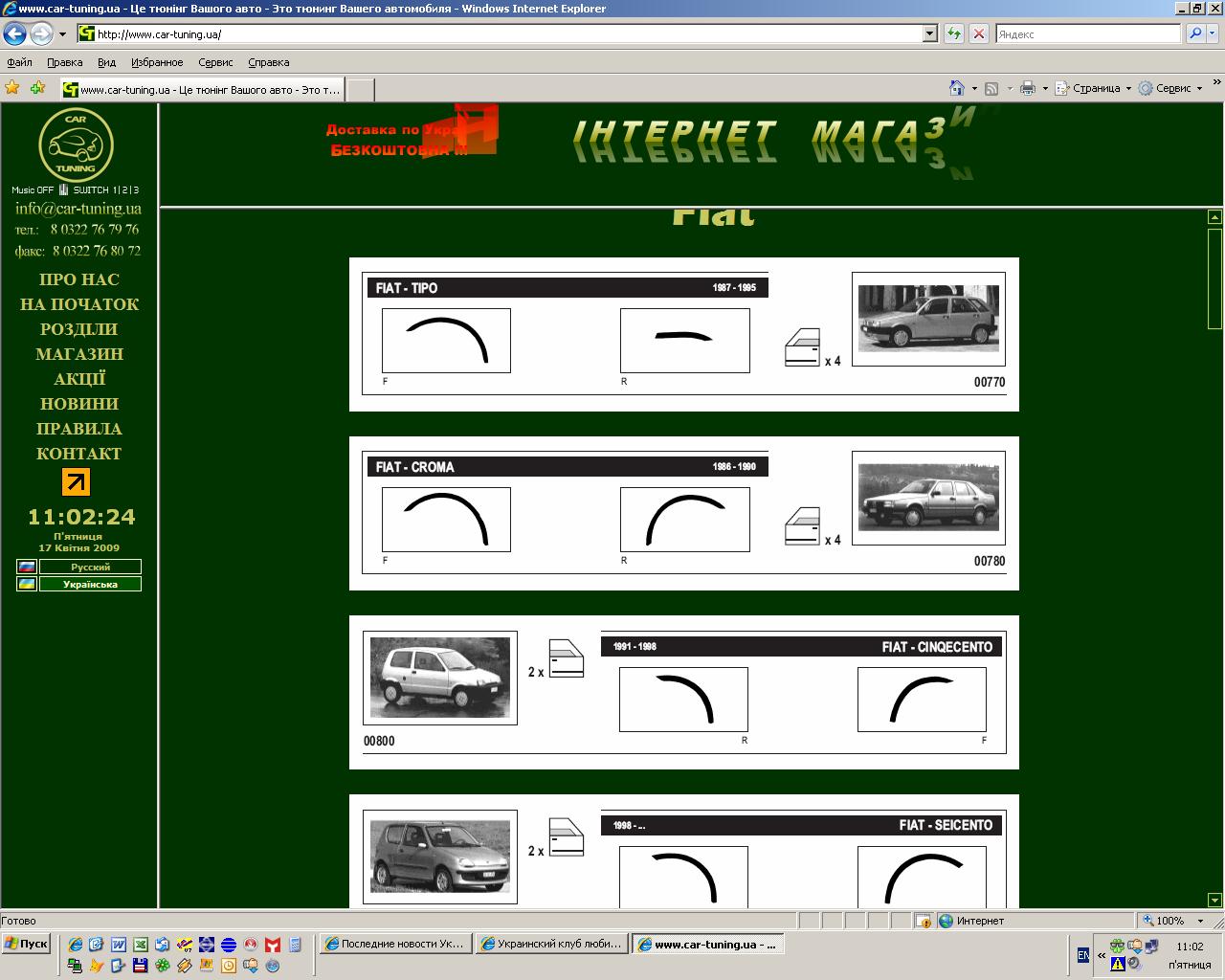Click the orange arrow icon in sidebar
Screen dimensions: 1225x980
coord(76,481)
